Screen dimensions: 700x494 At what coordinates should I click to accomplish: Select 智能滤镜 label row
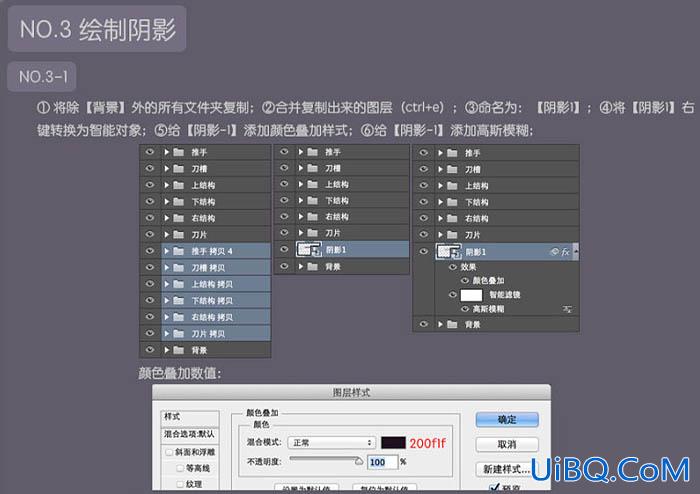504,295
